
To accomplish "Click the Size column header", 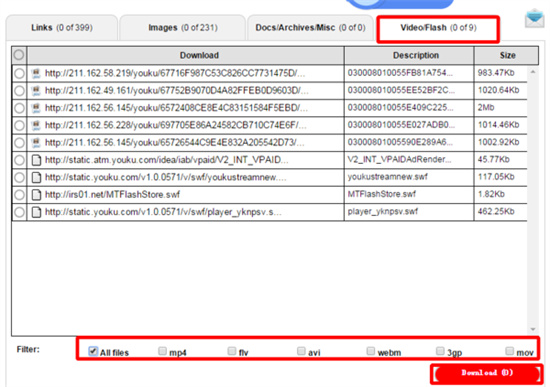I will click(x=507, y=55).
